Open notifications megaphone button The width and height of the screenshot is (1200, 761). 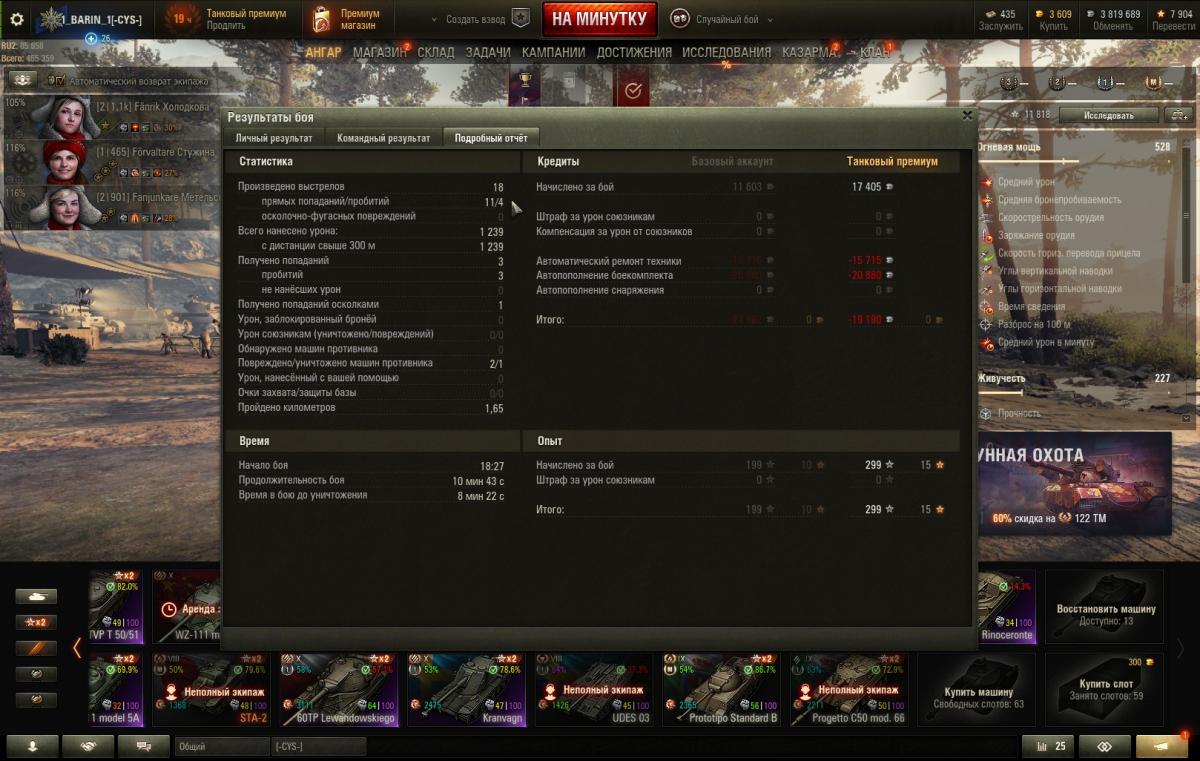(1162, 746)
